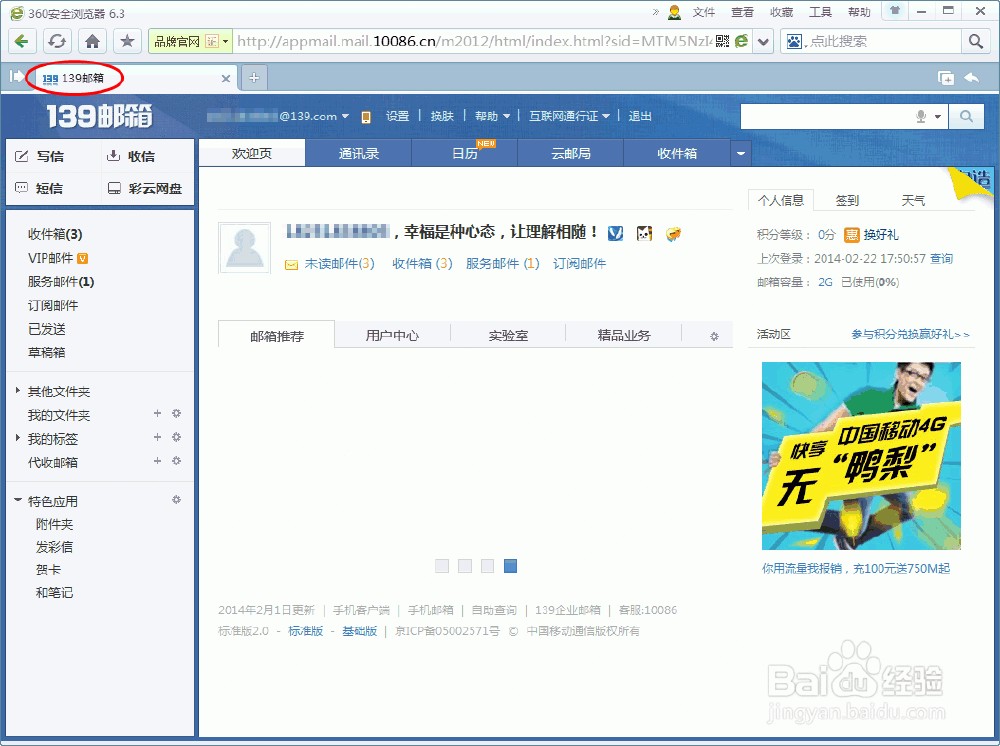Close the 139邮箱 browser tab
This screenshot has height=746, width=1000.
[x=226, y=78]
